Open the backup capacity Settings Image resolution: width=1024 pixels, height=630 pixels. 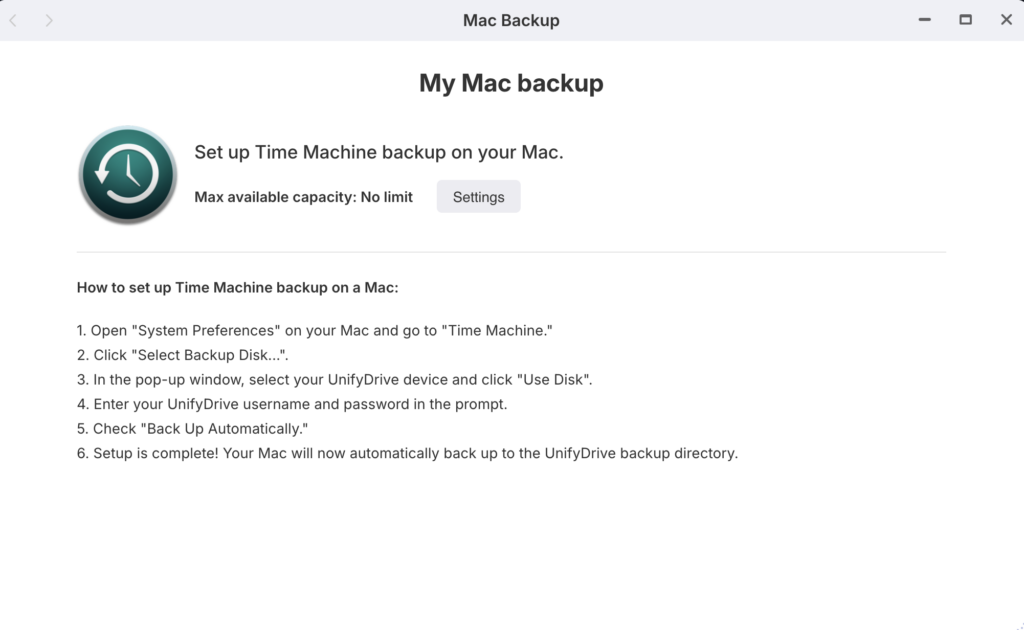(x=478, y=197)
